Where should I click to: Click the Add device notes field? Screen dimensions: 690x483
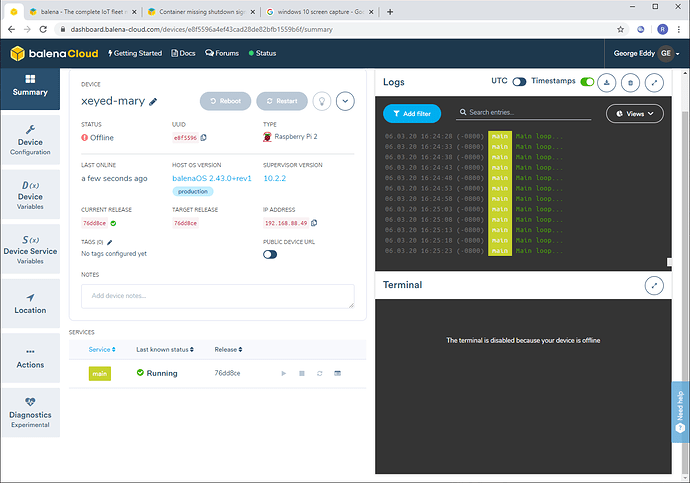point(218,296)
